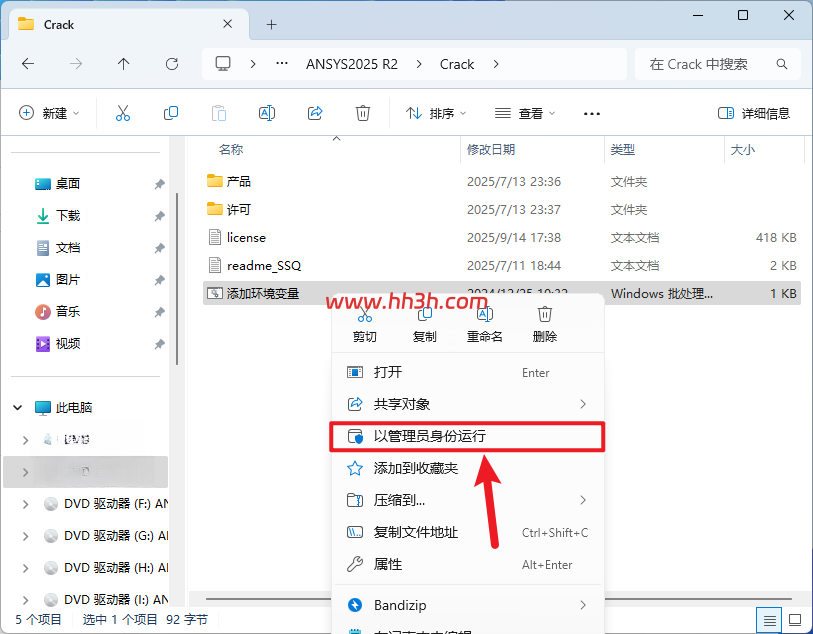The height and width of the screenshot is (634, 813).
Task: Collapse the 此电脑 tree node
Action: click(18, 407)
